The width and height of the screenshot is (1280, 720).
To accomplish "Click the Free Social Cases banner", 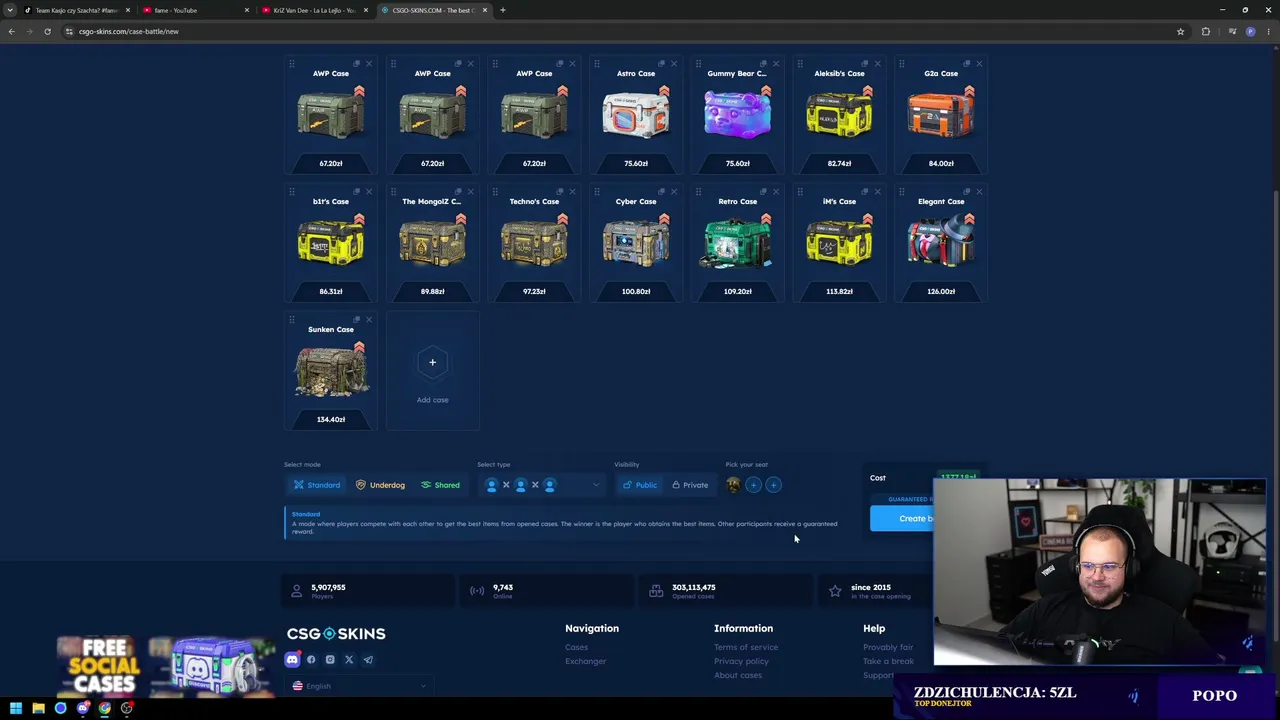I will pos(165,665).
